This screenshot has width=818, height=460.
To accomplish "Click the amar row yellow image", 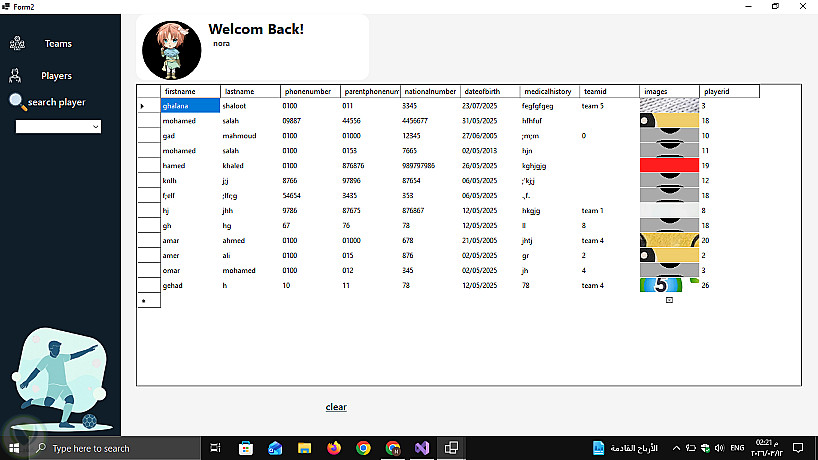I will tap(669, 240).
